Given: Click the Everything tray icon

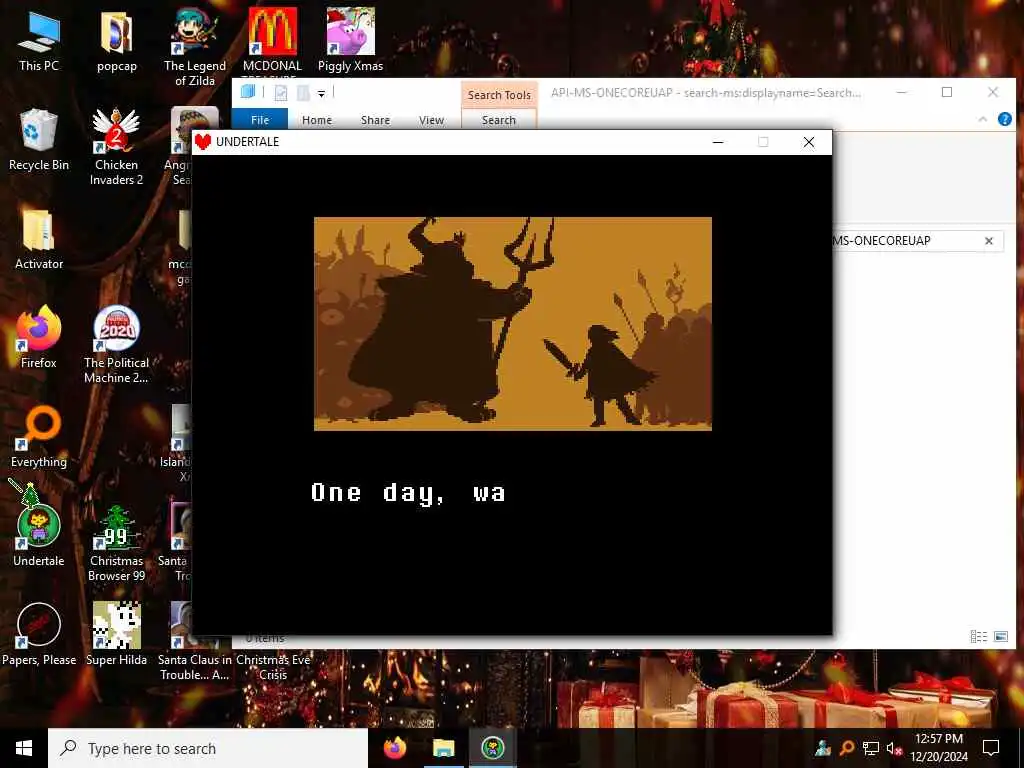Looking at the screenshot, I should point(846,748).
